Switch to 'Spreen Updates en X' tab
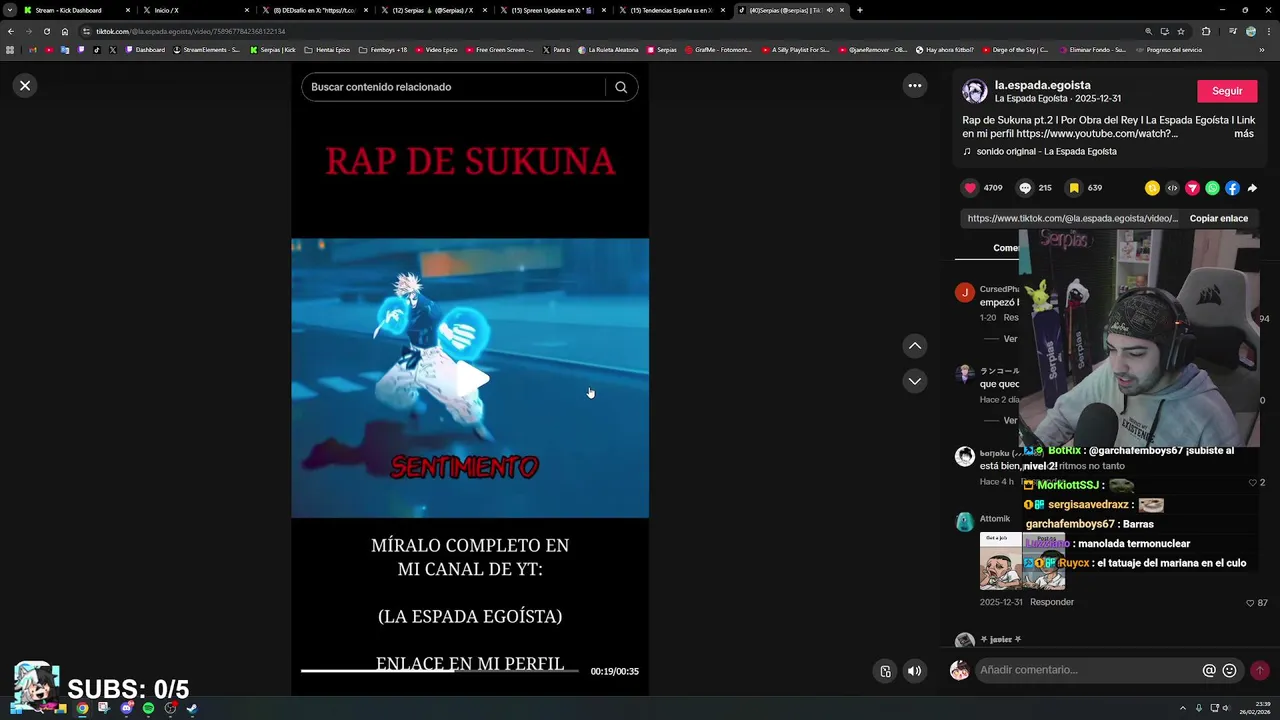 tap(552, 10)
